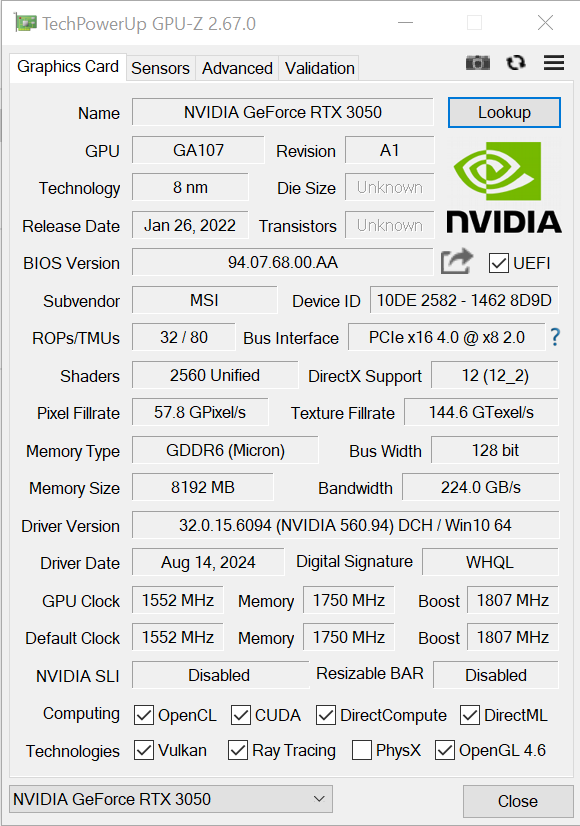Take a screenshot with the camera icon

478,63
